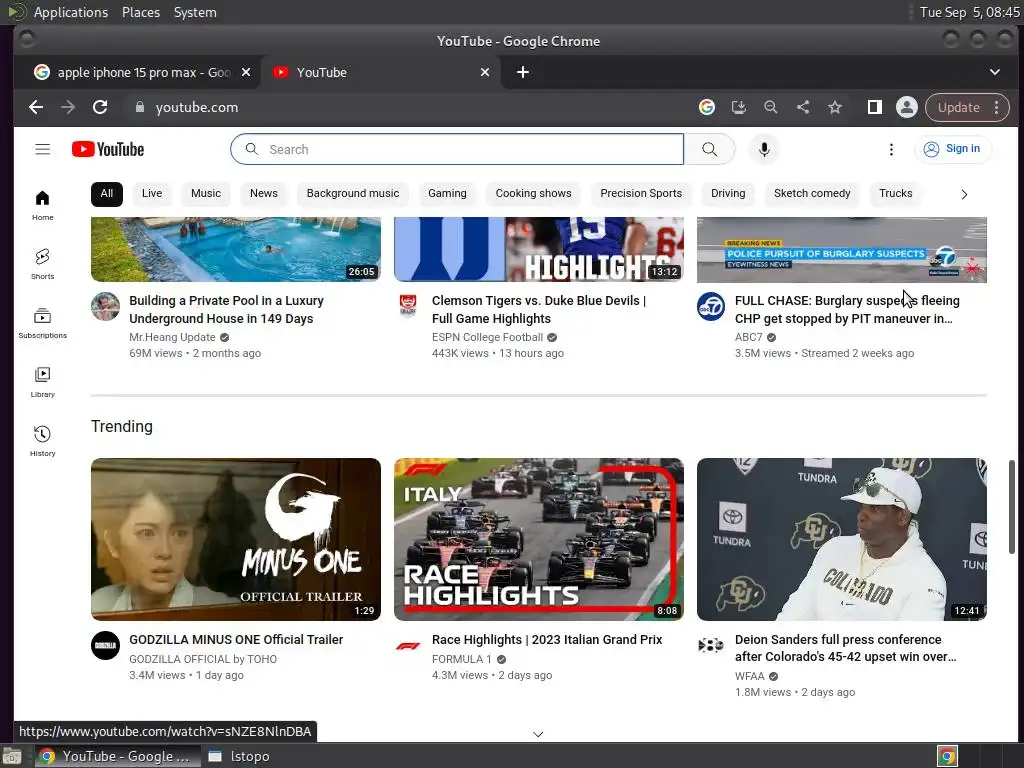Open Library in the sidebar

(42, 382)
